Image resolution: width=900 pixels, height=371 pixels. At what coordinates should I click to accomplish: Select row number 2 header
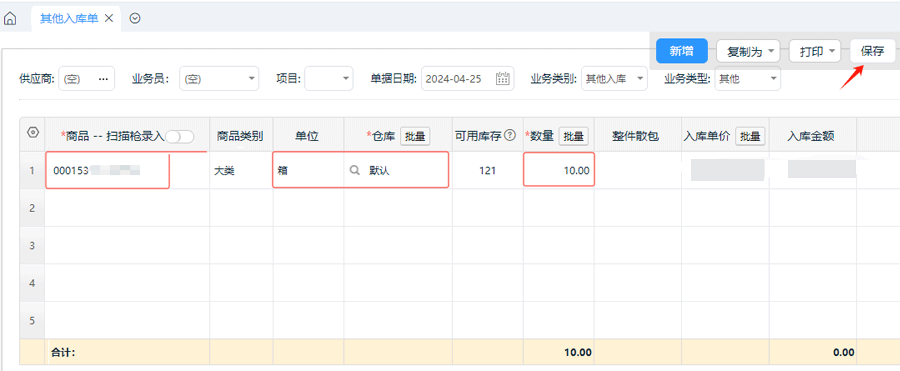(32, 208)
